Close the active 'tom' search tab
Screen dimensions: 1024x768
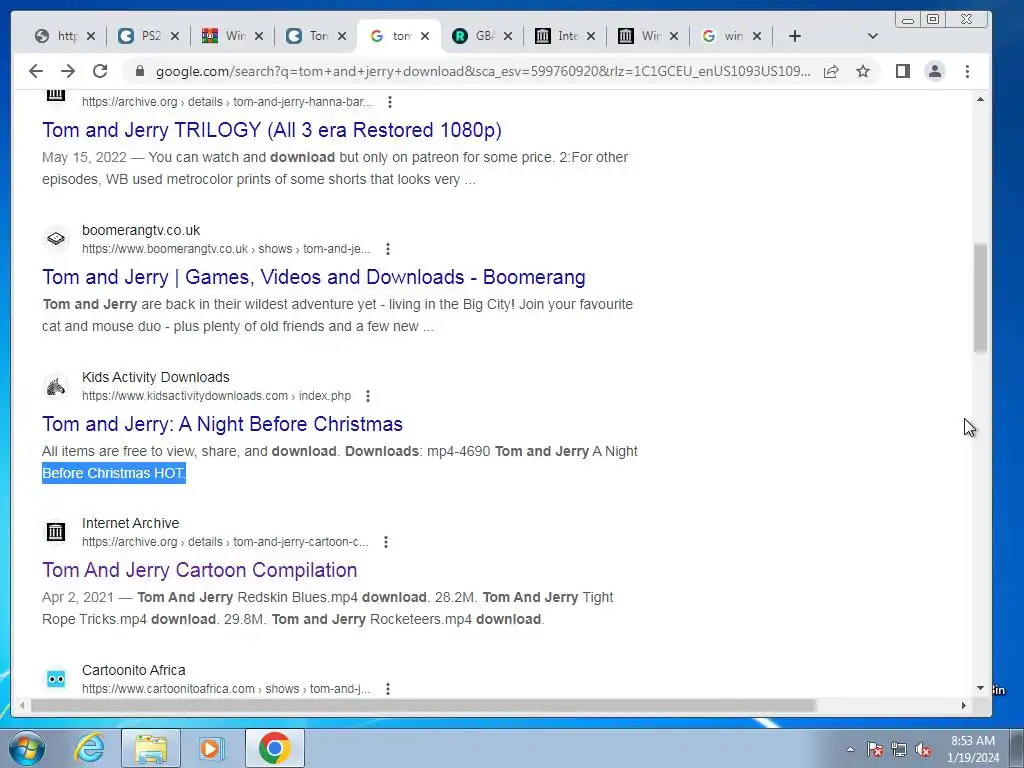(425, 36)
